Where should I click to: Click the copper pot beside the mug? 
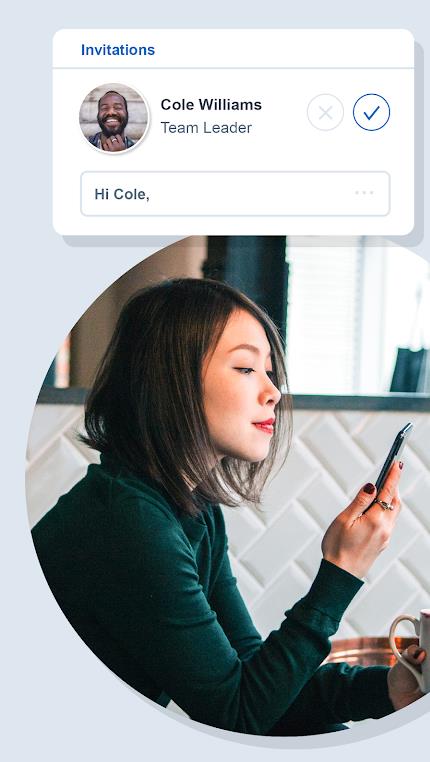click(x=362, y=651)
